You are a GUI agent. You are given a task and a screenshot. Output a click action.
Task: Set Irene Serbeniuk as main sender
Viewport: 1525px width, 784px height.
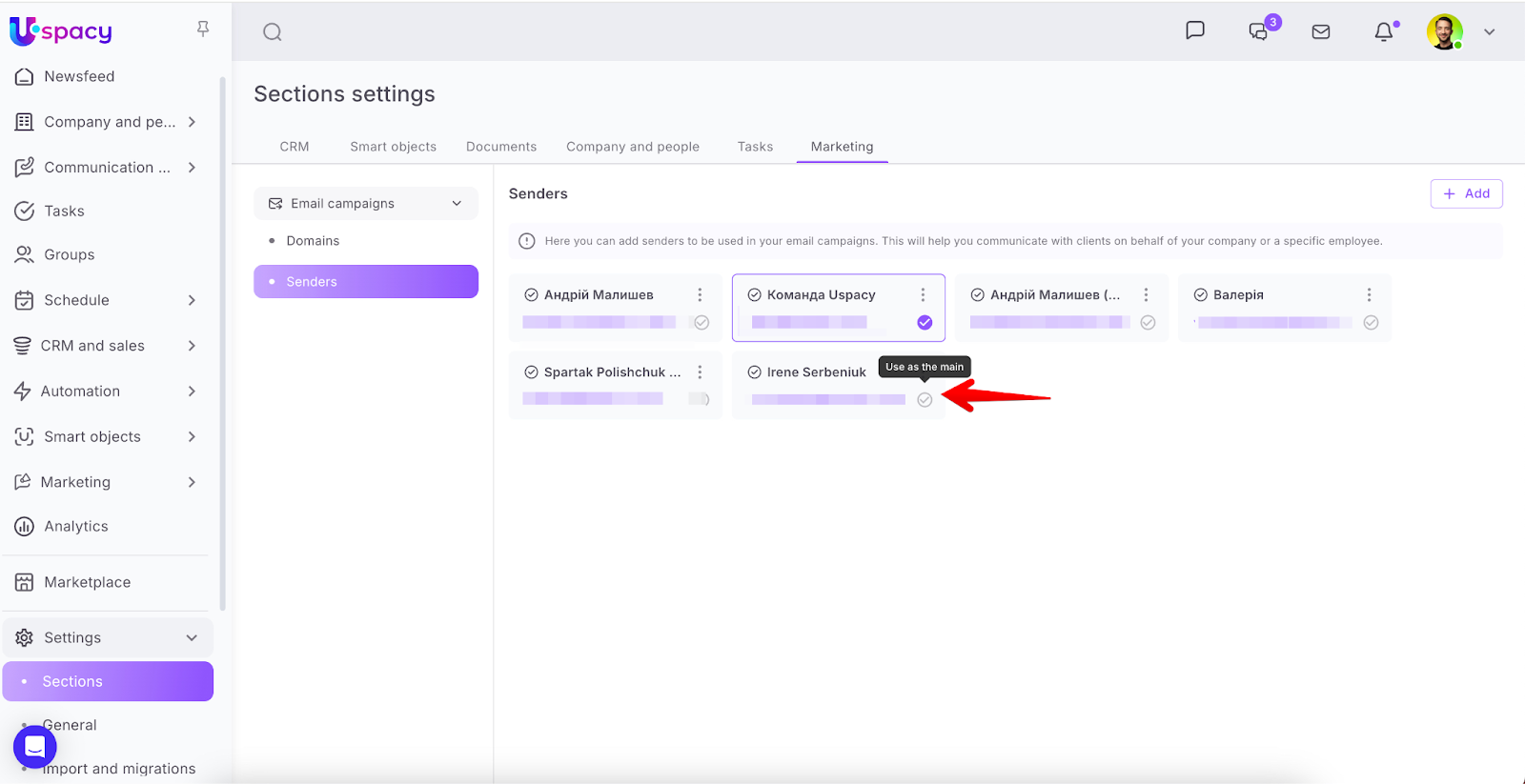925,400
